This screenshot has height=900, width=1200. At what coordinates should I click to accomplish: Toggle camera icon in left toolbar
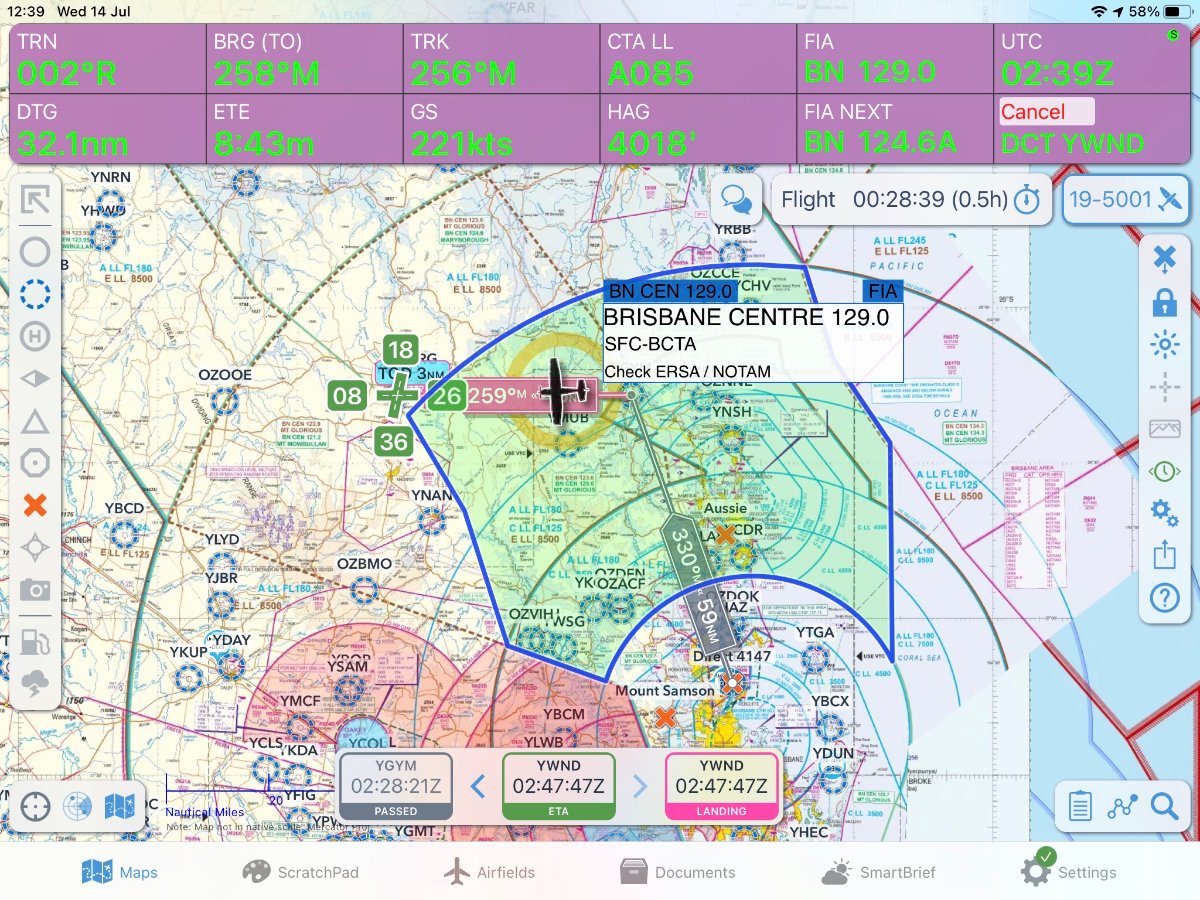tap(35, 590)
